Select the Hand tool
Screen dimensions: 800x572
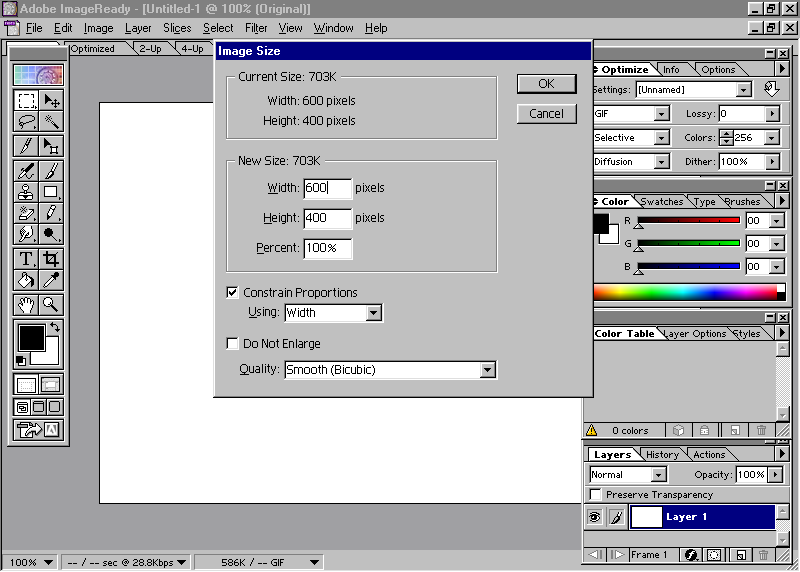pos(26,305)
